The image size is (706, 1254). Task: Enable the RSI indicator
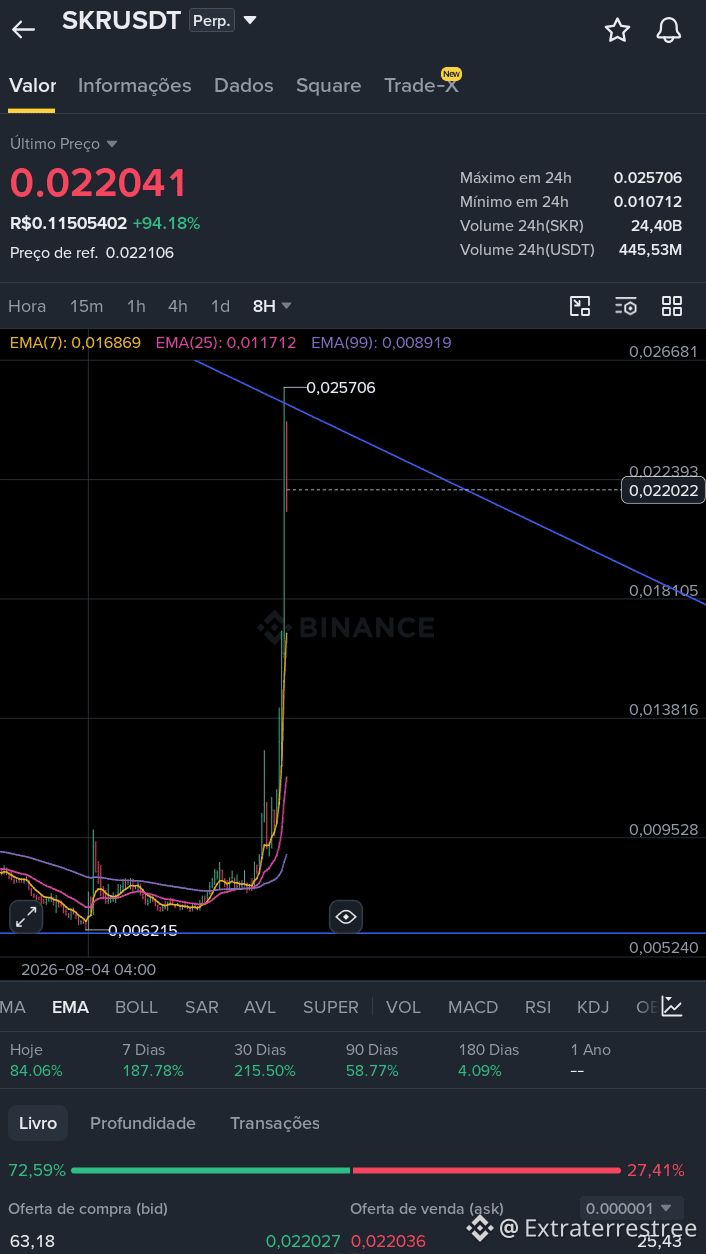pyautogui.click(x=538, y=1007)
